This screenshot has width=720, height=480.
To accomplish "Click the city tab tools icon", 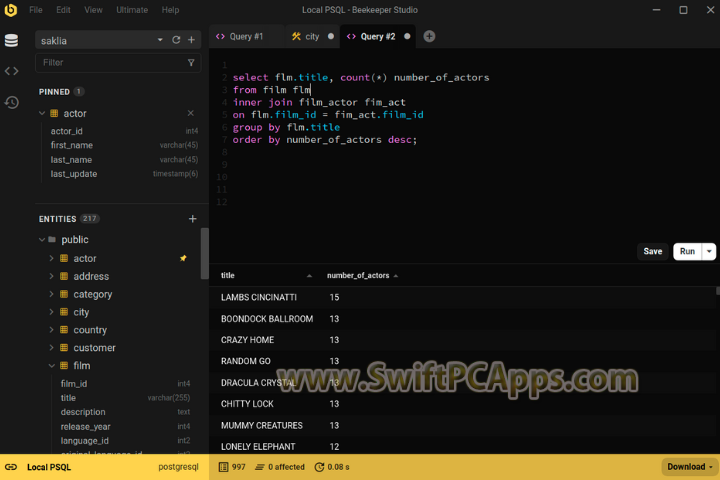I will 296,36.
